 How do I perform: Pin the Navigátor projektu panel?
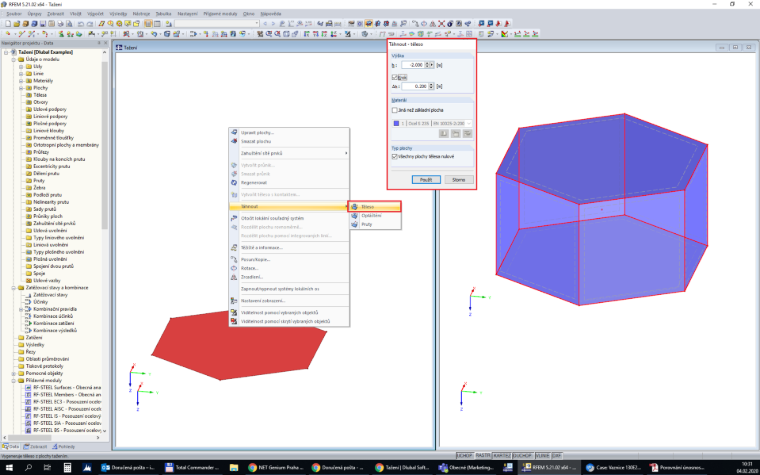pyautogui.click(x=99, y=43)
